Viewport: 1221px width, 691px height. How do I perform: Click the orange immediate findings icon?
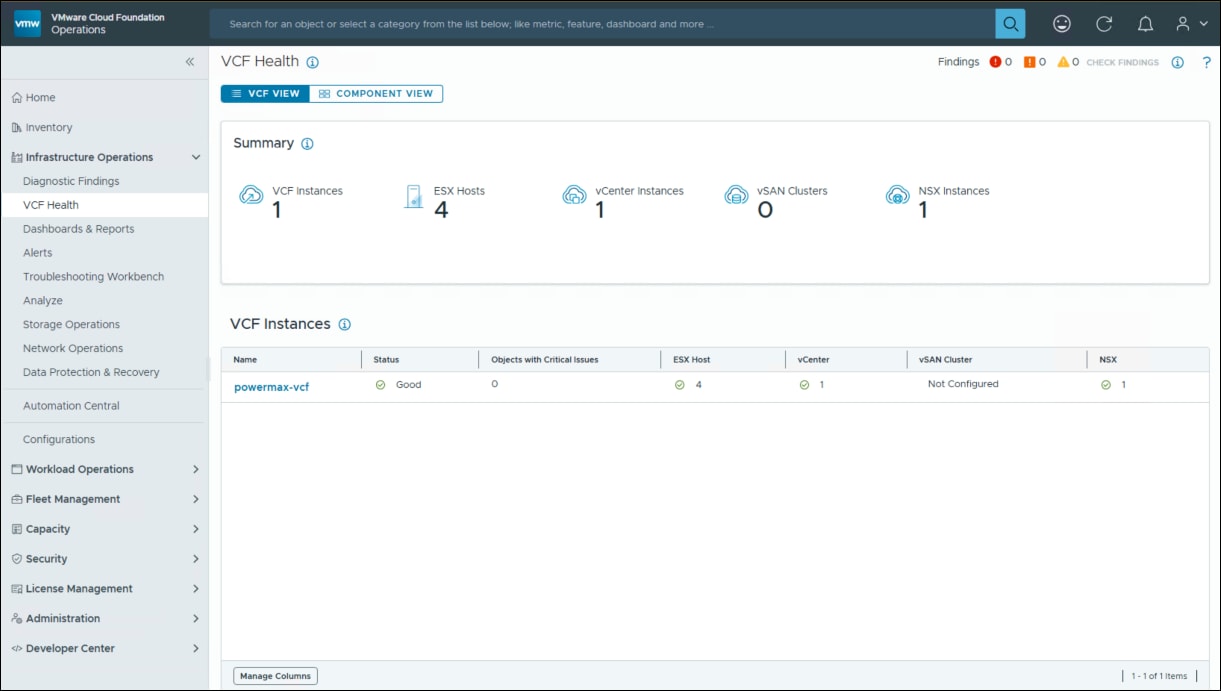pos(1029,62)
